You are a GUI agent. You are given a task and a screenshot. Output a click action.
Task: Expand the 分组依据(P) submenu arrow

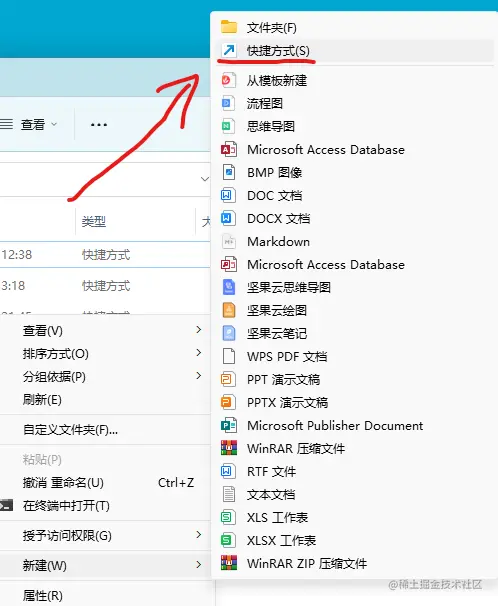point(199,376)
